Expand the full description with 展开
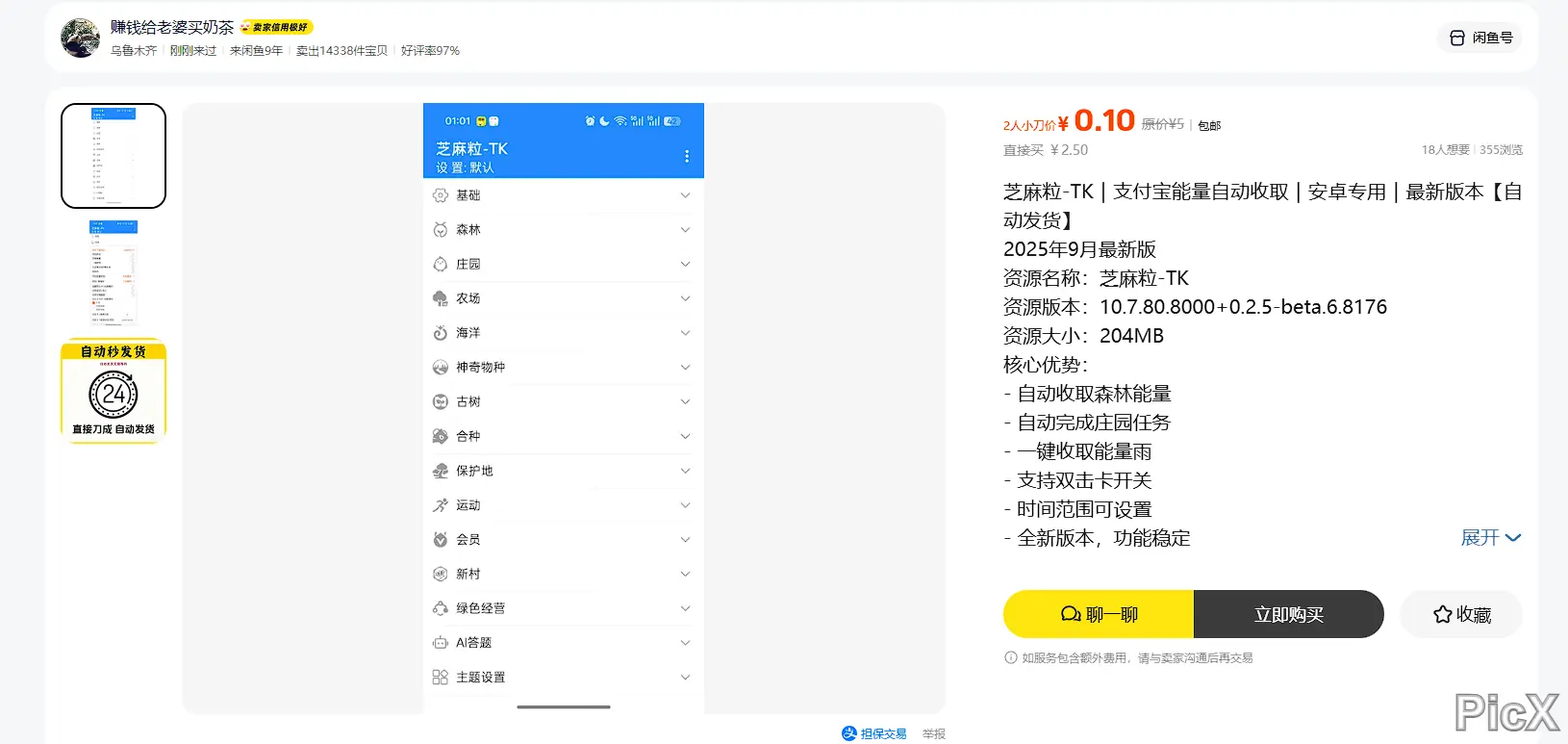Image resolution: width=1568 pixels, height=744 pixels. click(x=1491, y=538)
